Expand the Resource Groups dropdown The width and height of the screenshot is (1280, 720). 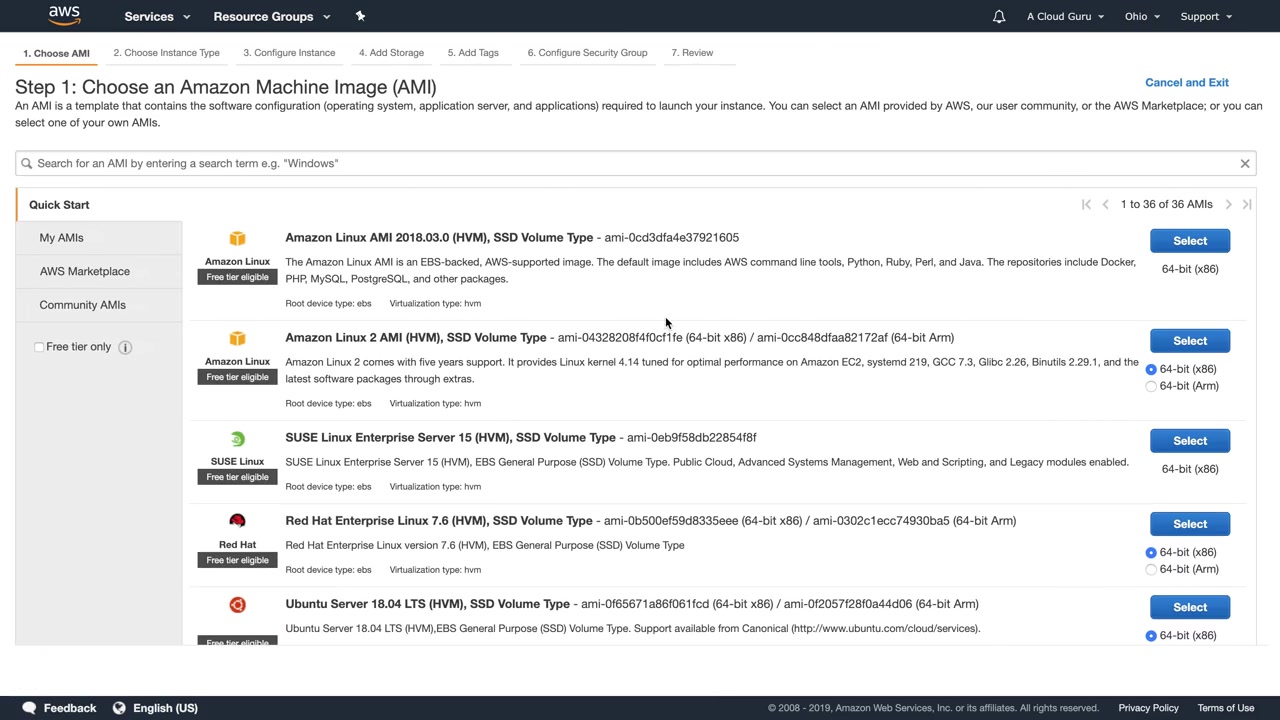click(271, 16)
